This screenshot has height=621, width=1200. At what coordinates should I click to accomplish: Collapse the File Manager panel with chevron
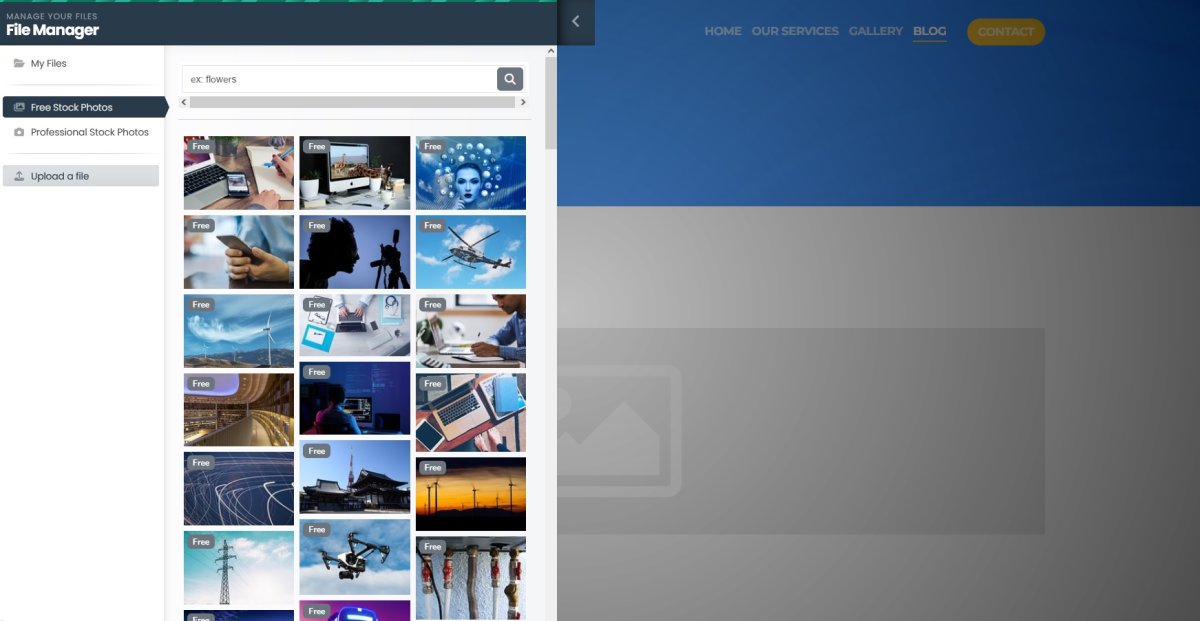click(575, 21)
